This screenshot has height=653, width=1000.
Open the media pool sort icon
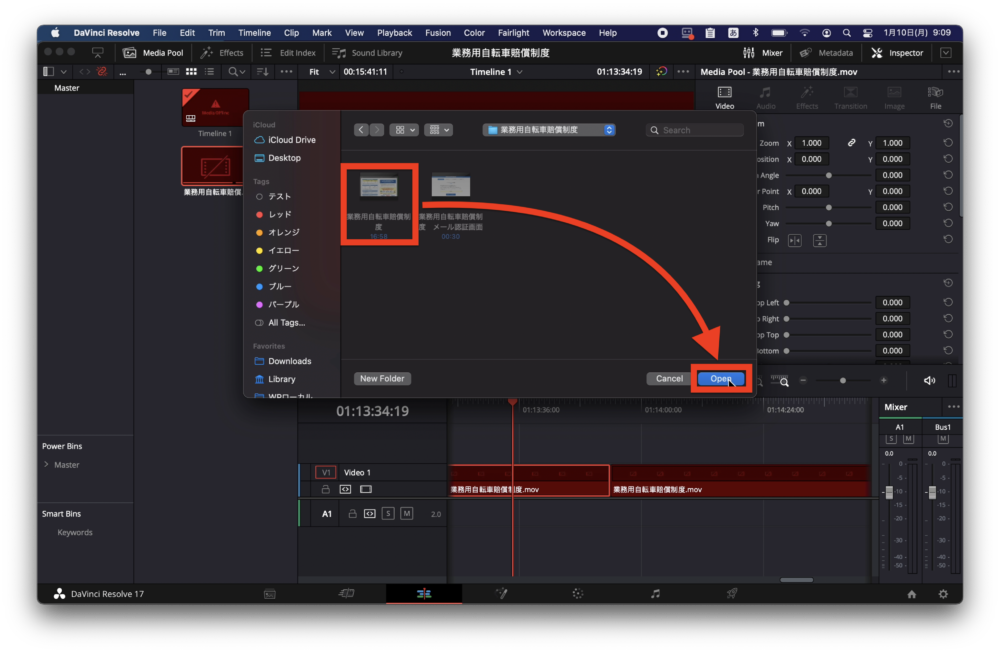pyautogui.click(x=262, y=72)
